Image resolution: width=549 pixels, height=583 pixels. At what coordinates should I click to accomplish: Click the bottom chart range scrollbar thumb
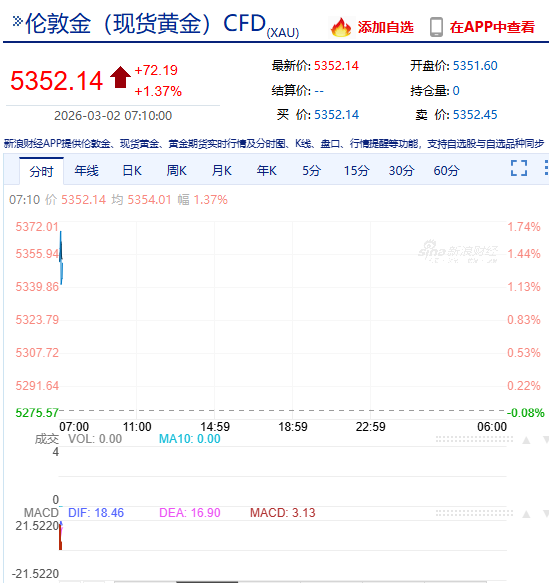click(207, 582)
